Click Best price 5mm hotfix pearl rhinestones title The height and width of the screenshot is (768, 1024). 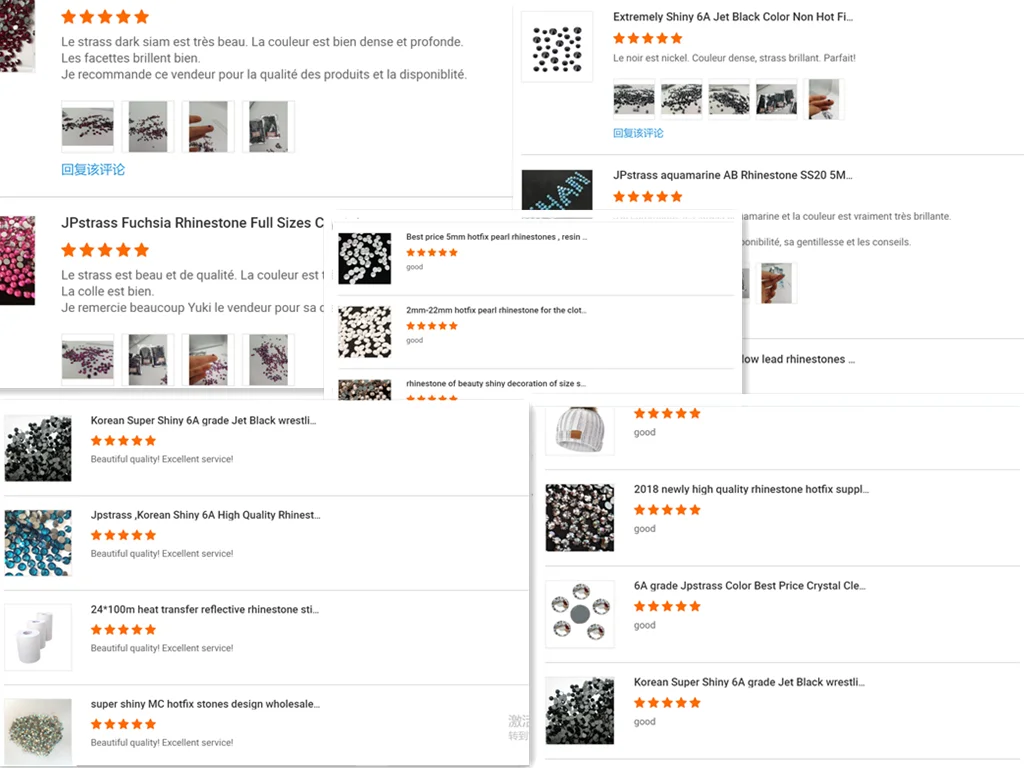click(x=496, y=237)
